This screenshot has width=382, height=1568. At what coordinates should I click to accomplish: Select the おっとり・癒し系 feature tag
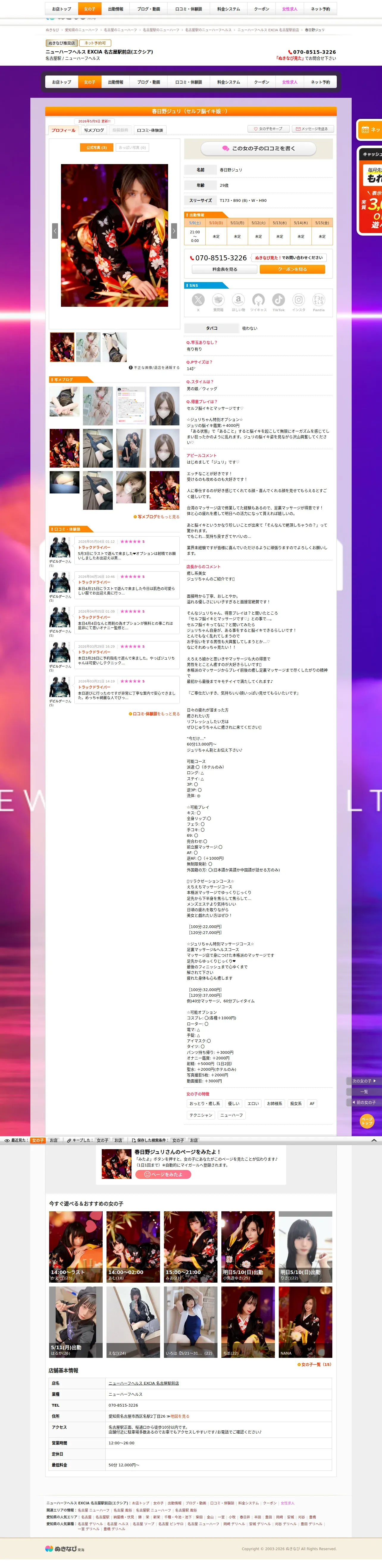pos(205,1103)
